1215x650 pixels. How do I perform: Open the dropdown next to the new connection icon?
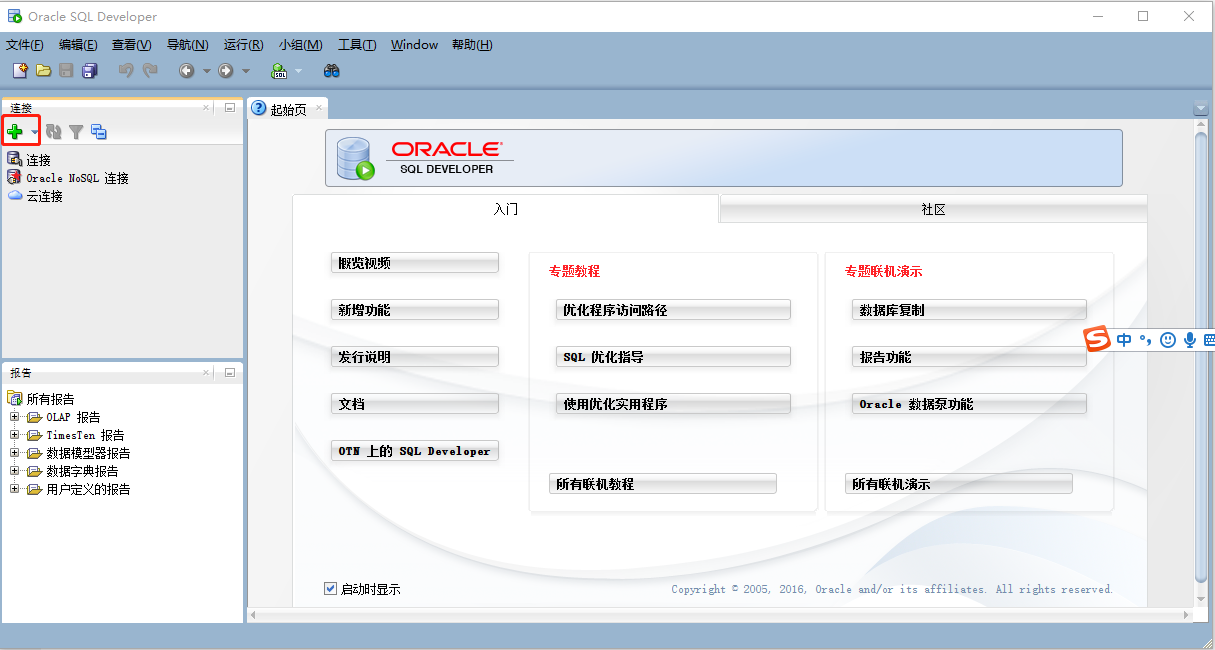[32, 131]
